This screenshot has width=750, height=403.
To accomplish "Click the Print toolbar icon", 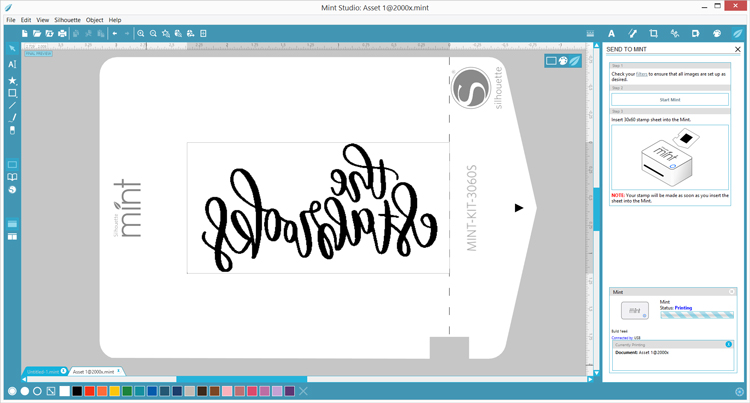I will [62, 33].
